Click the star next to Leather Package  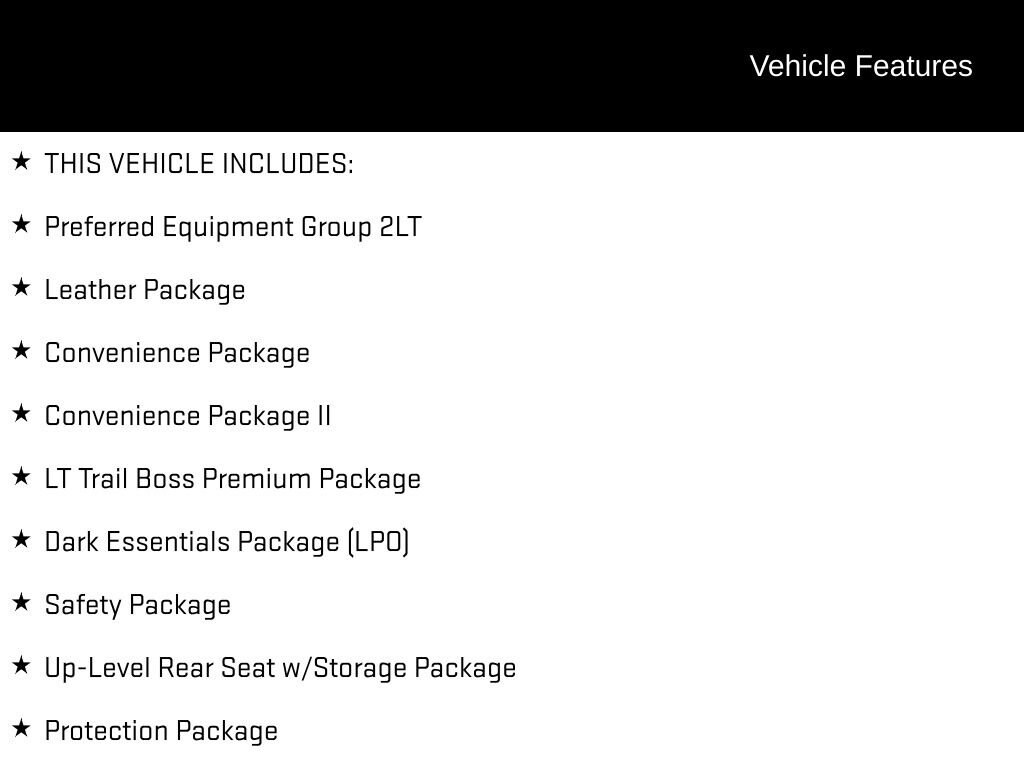click(21, 287)
